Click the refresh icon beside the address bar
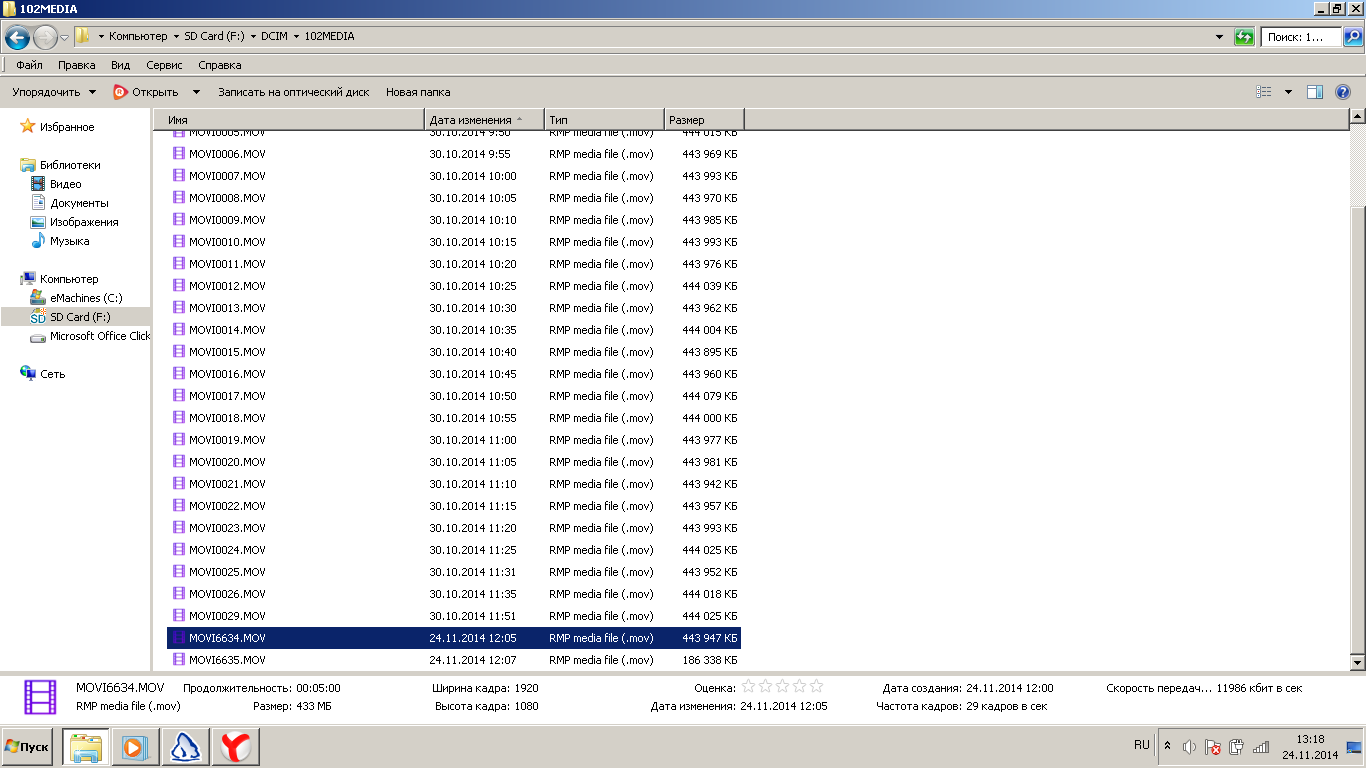Viewport: 1366px width, 768px height. (1244, 37)
